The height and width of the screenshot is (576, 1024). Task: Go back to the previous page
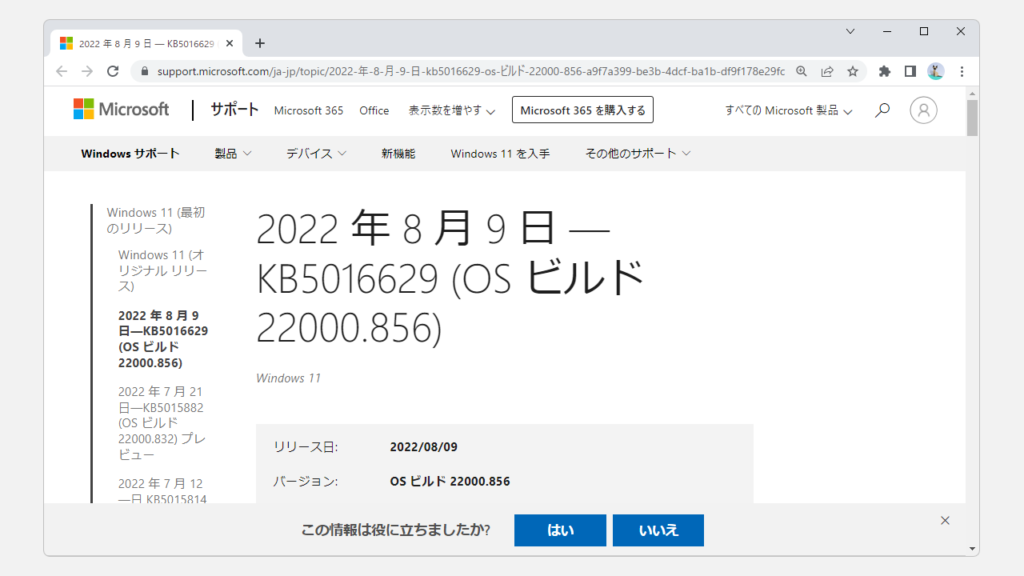click(61, 71)
